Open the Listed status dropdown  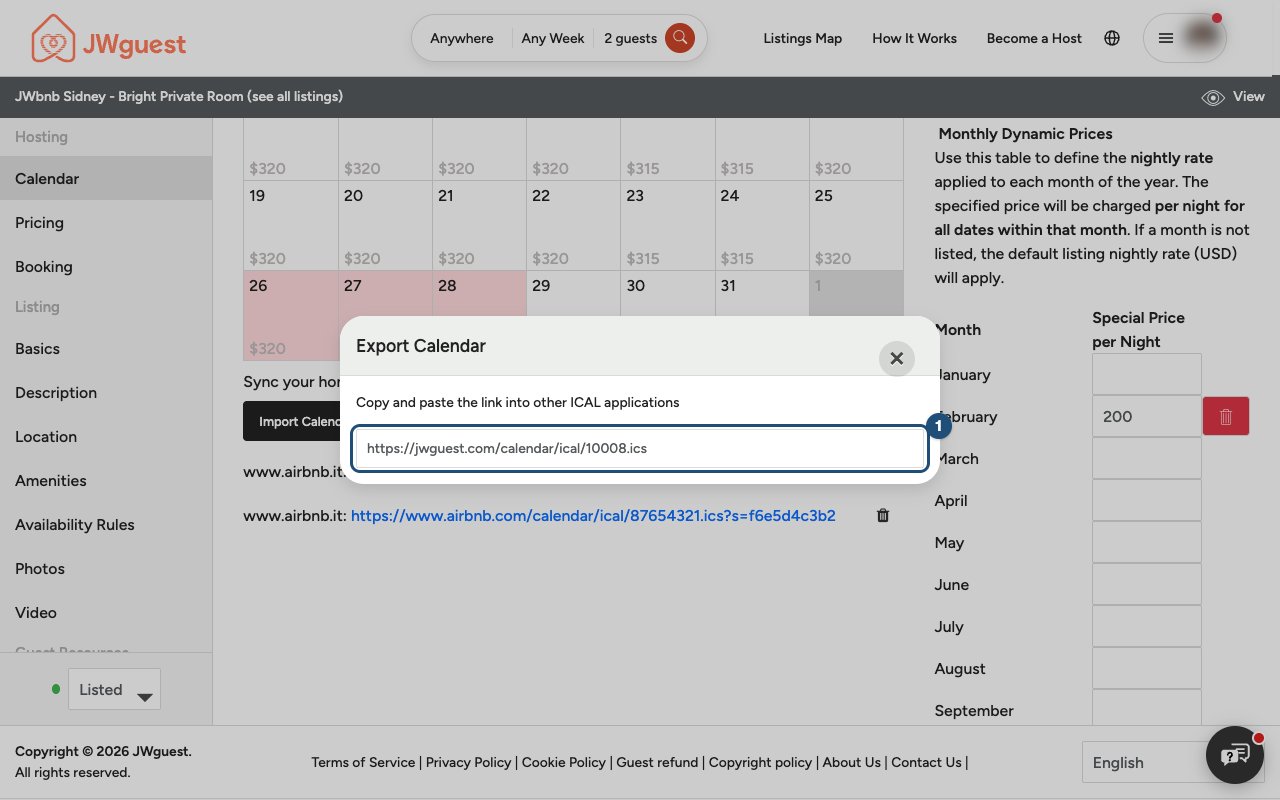114,689
